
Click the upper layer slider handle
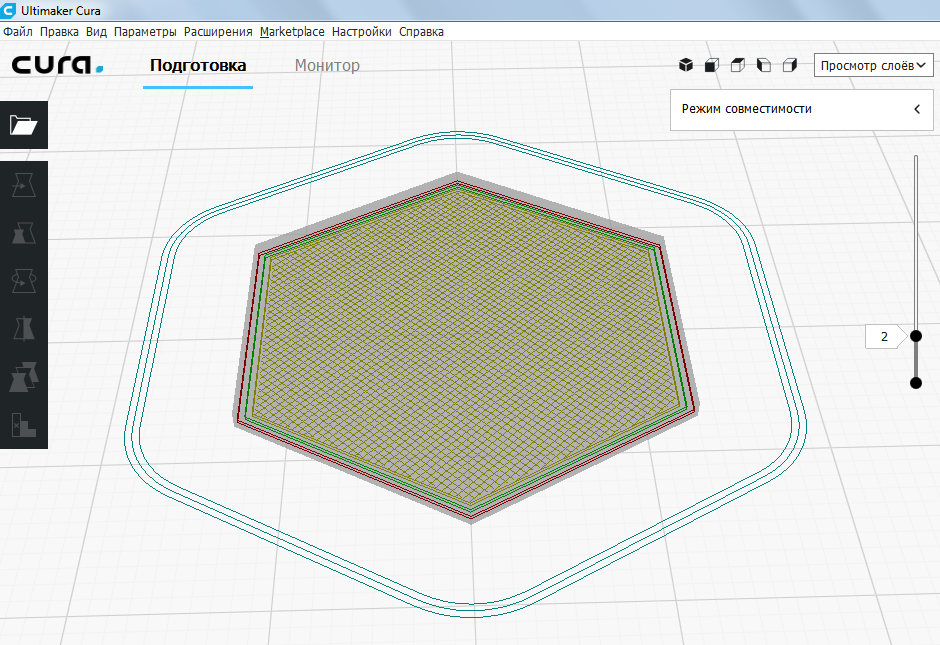pos(915,336)
